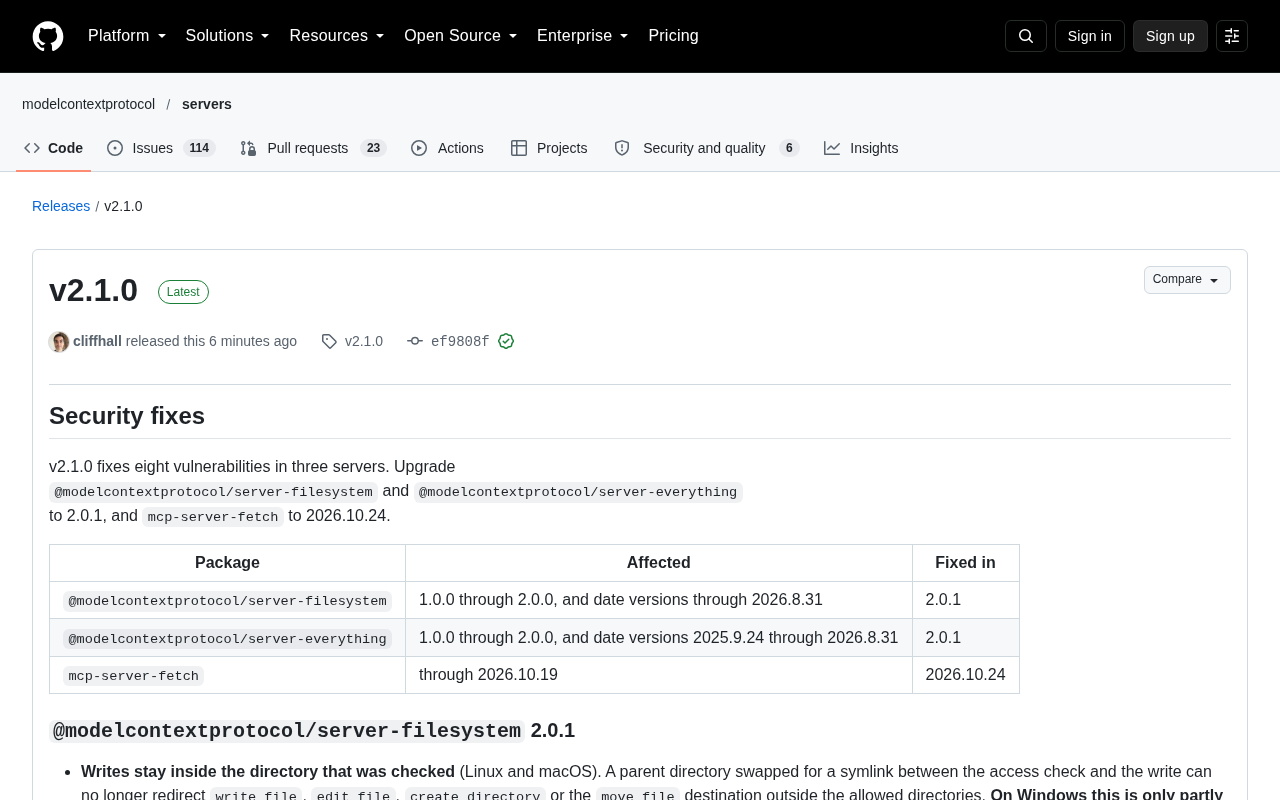Click the Package column header
1280x800 pixels.
[x=227, y=563]
